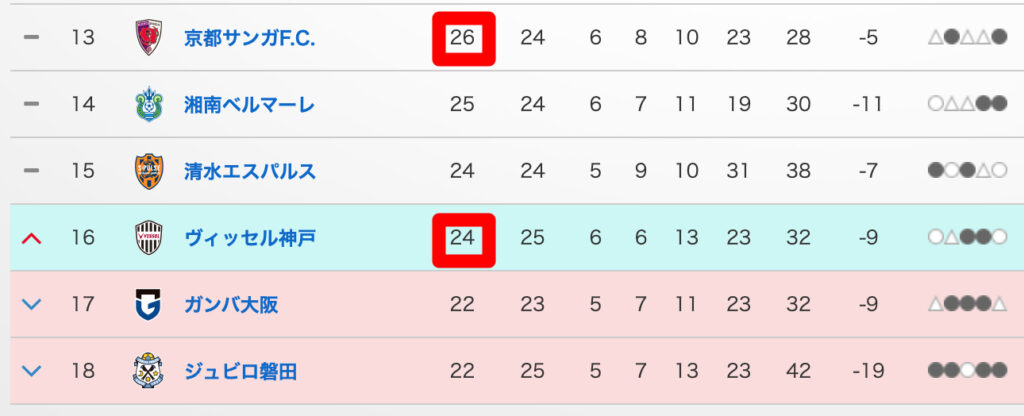The image size is (1024, 416).
Task: Click the blue down arrow on row 18
Action: point(31,371)
